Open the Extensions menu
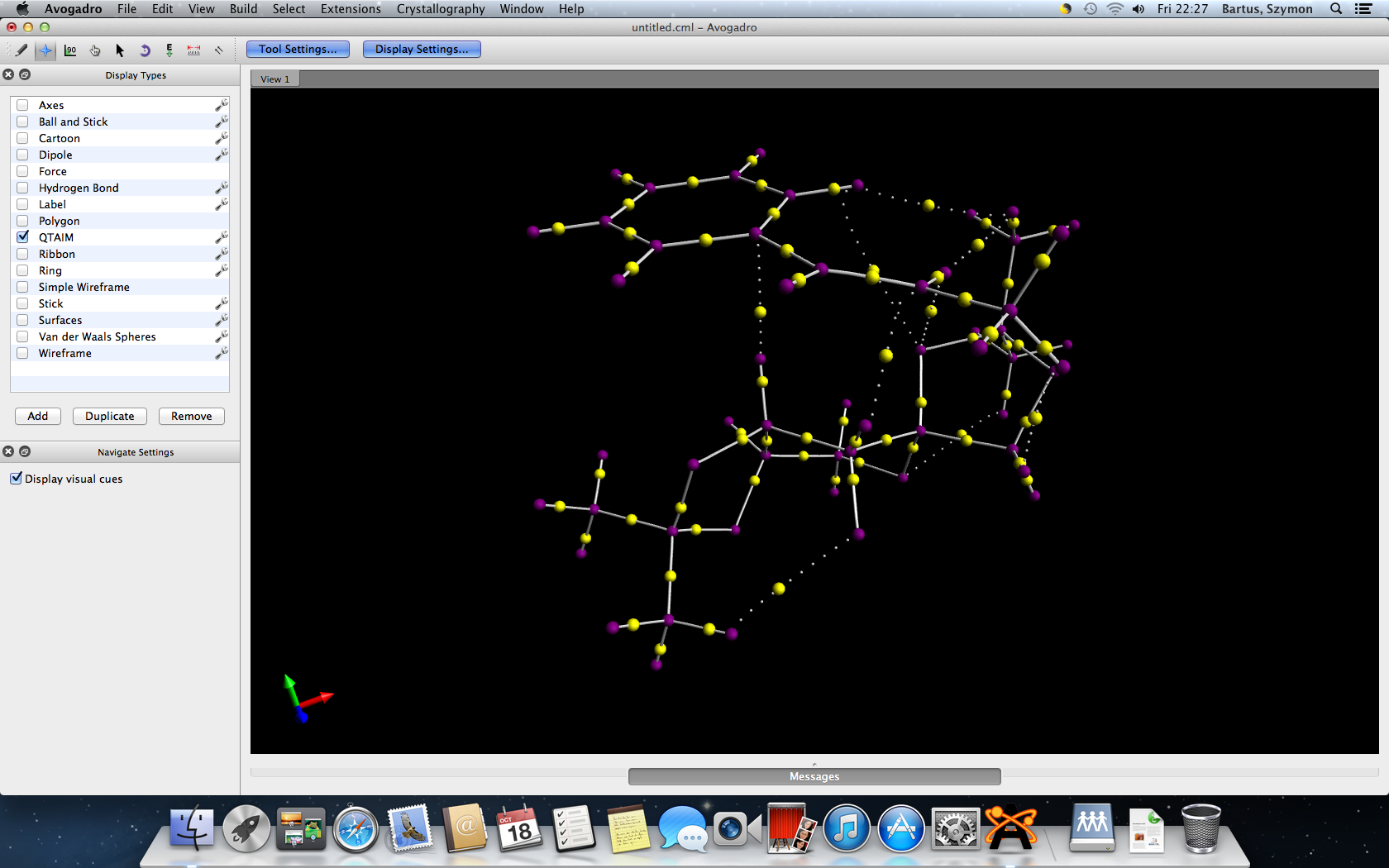The image size is (1389, 868). (351, 9)
